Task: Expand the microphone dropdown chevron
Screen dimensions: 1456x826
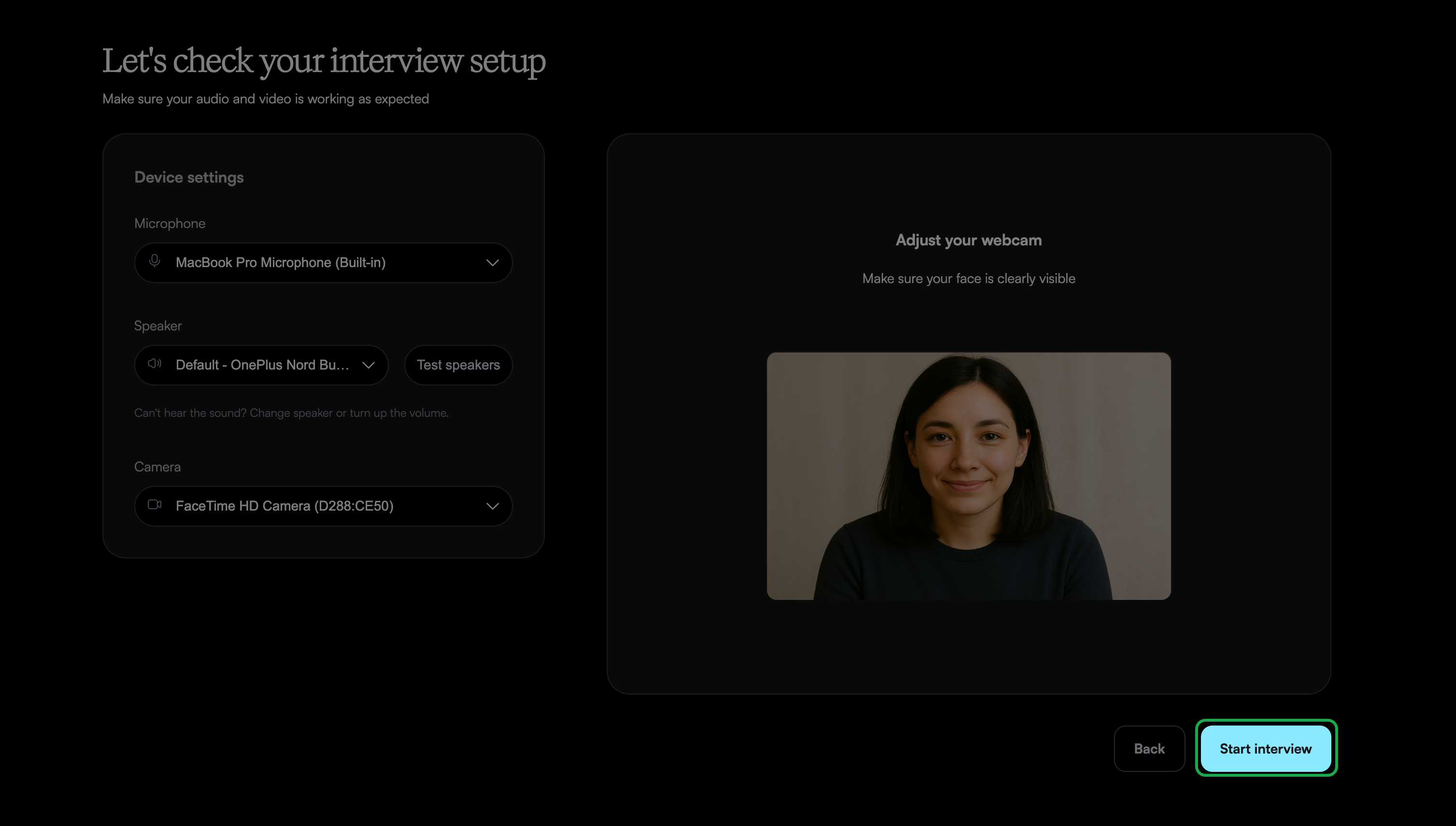Action: [x=492, y=263]
